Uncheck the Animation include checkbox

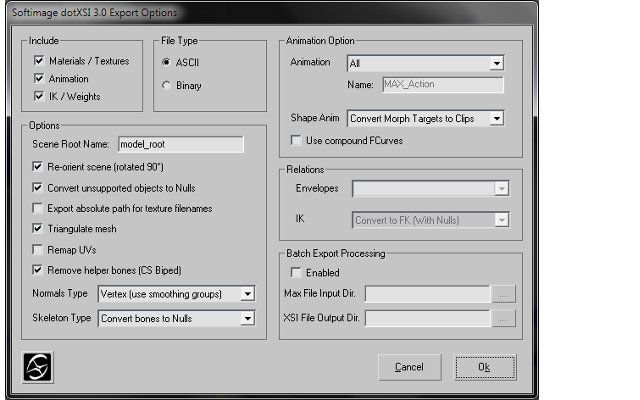39,78
